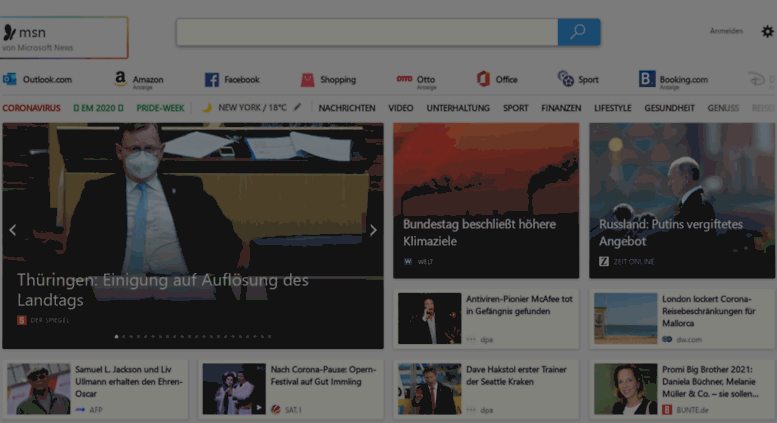Go to next slide in the carousel
777x423 pixels.
(x=373, y=230)
